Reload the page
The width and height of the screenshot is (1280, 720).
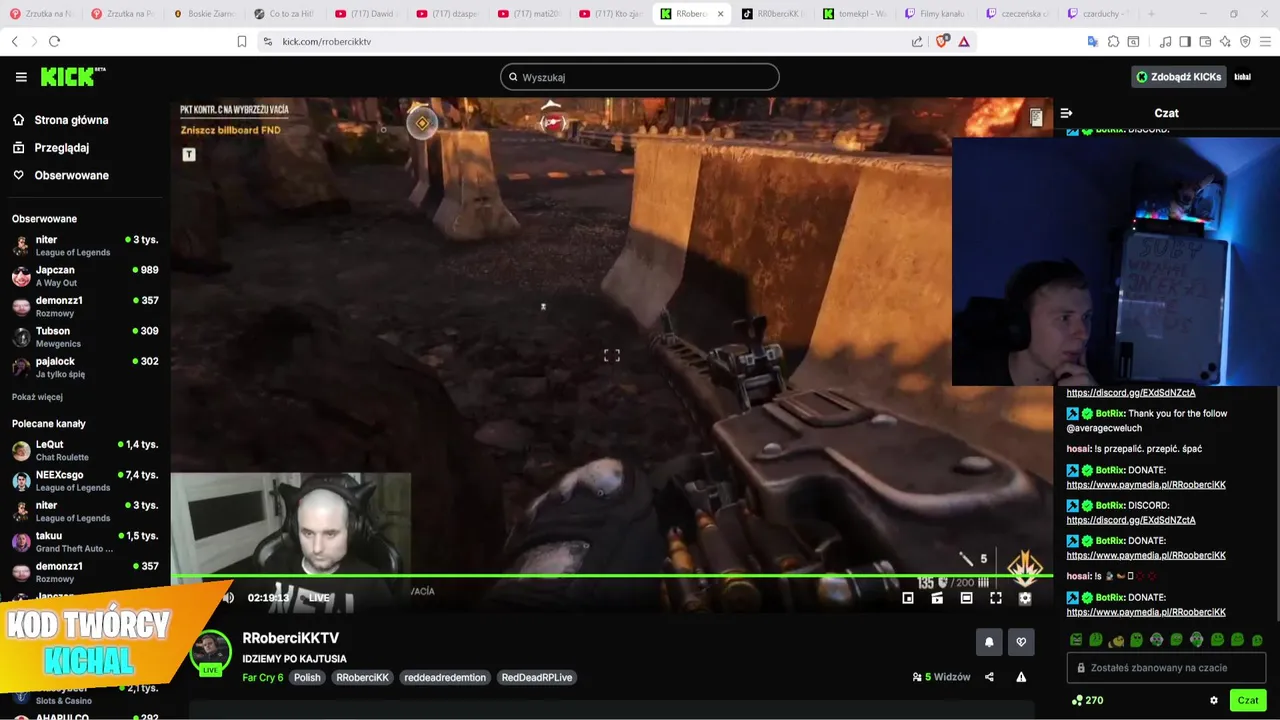[54, 41]
